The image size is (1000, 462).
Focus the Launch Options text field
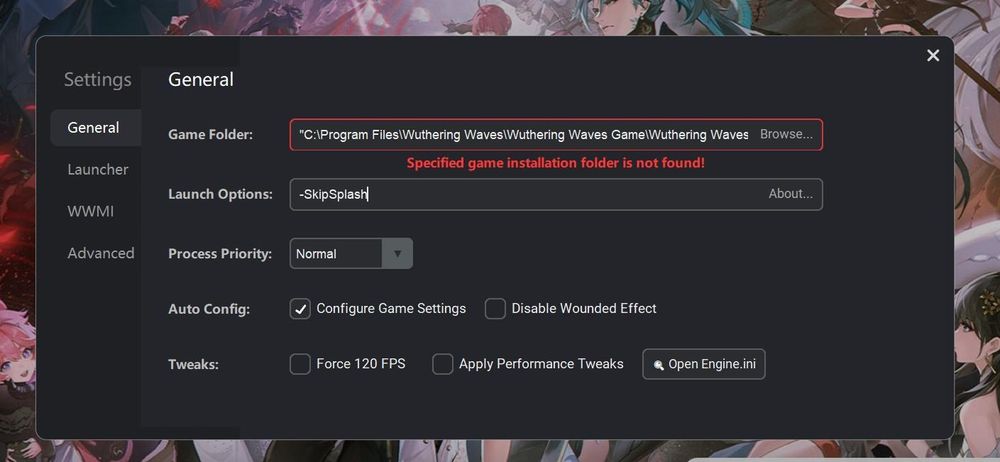pos(529,194)
